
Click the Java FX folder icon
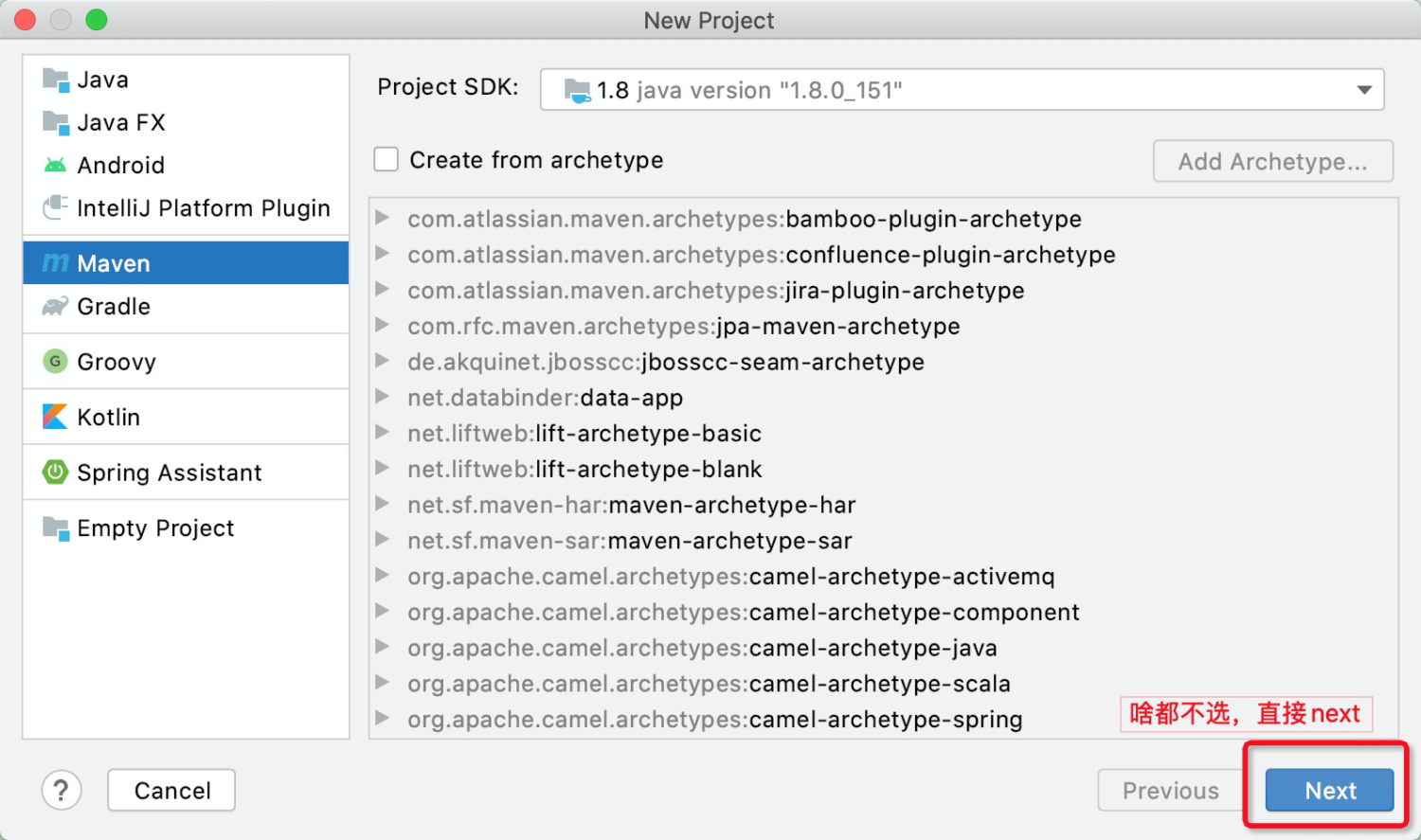click(56, 123)
